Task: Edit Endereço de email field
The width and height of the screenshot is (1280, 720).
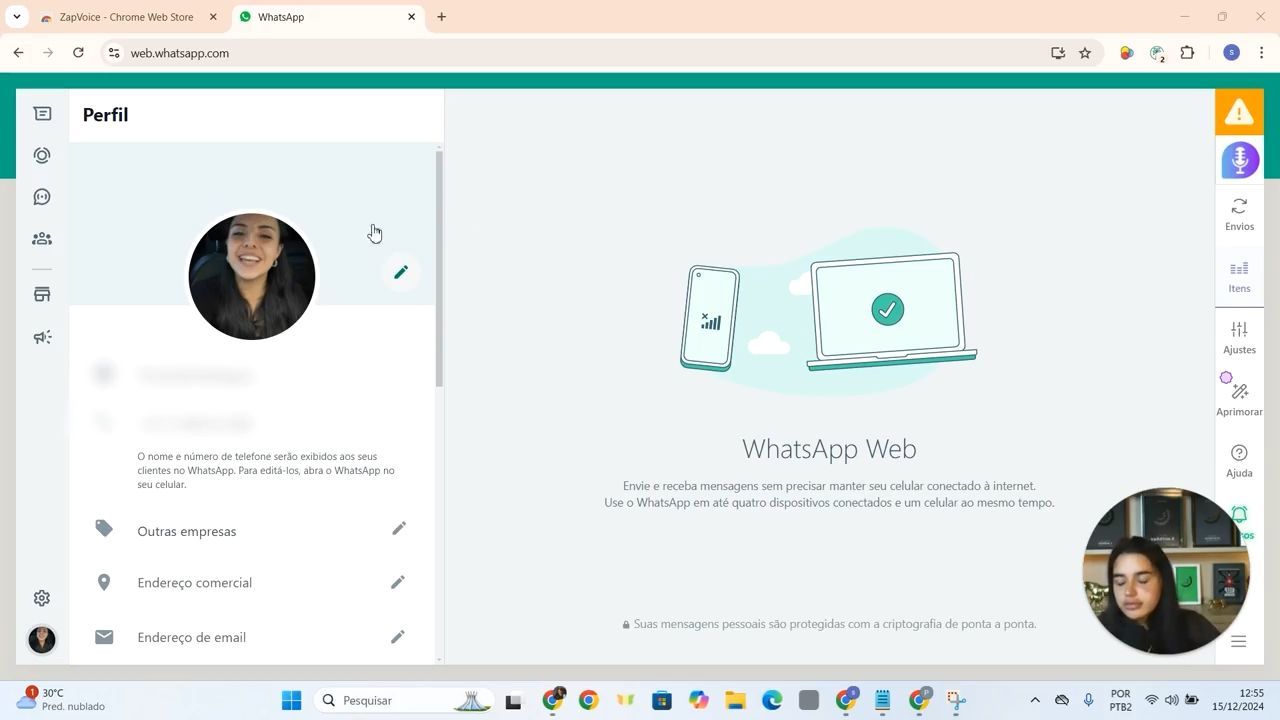Action: tap(398, 636)
